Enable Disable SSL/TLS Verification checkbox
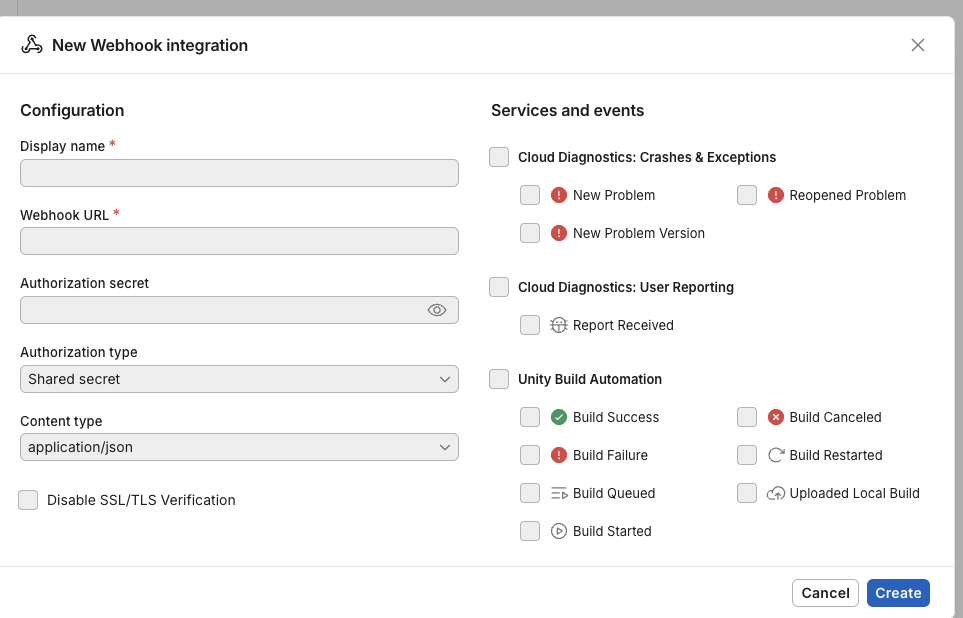The height and width of the screenshot is (618, 963). [28, 500]
